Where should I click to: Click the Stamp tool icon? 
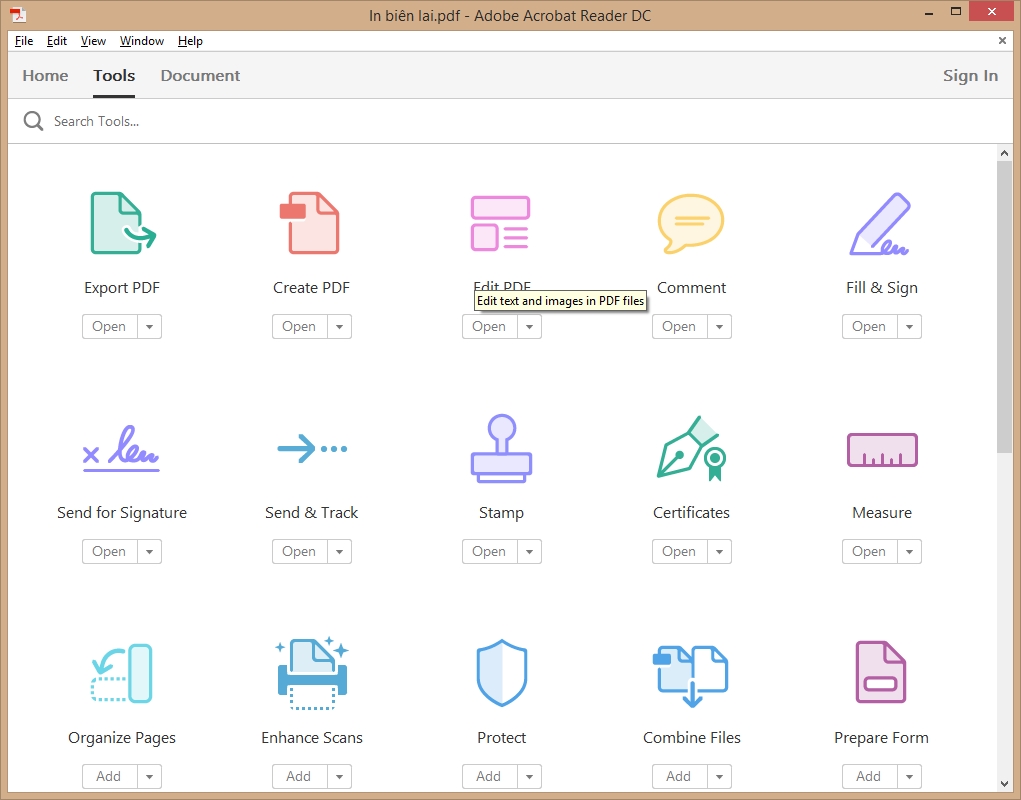pyautogui.click(x=501, y=448)
